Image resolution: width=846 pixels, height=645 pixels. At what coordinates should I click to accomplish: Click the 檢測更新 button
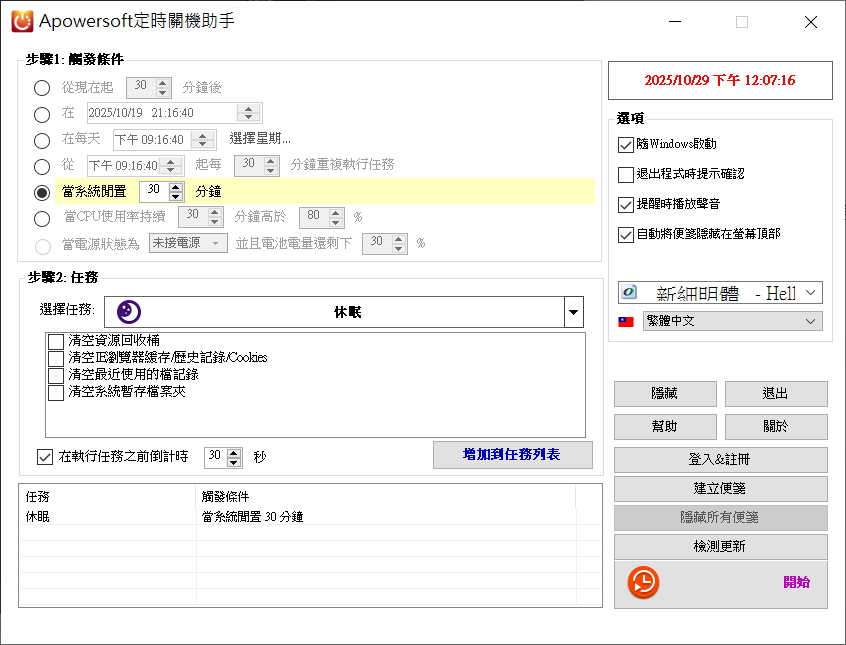(x=720, y=547)
